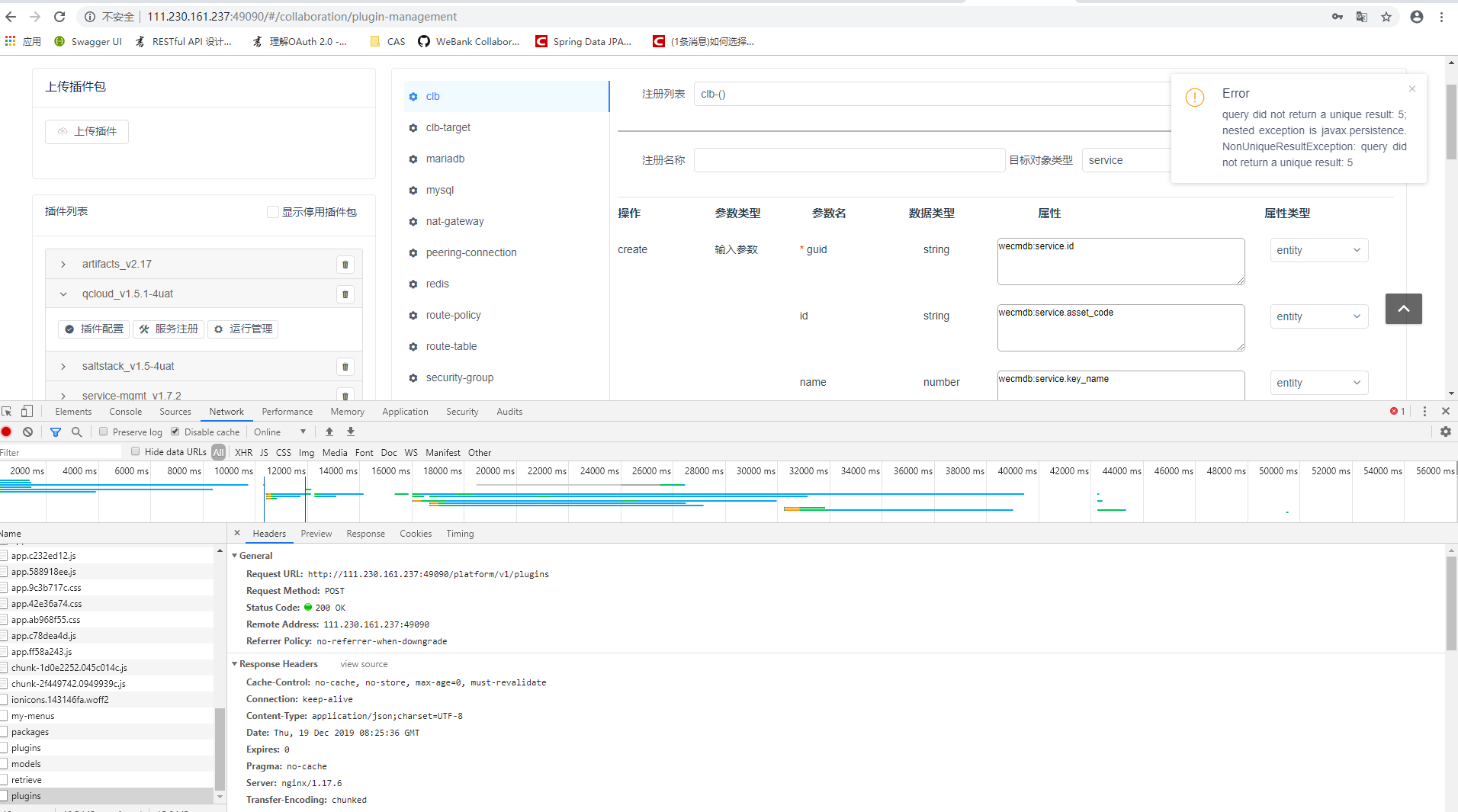1458x812 pixels.
Task: Collapse the qcloud_v1.5.1-4uat plugin entry
Action: tap(63, 294)
